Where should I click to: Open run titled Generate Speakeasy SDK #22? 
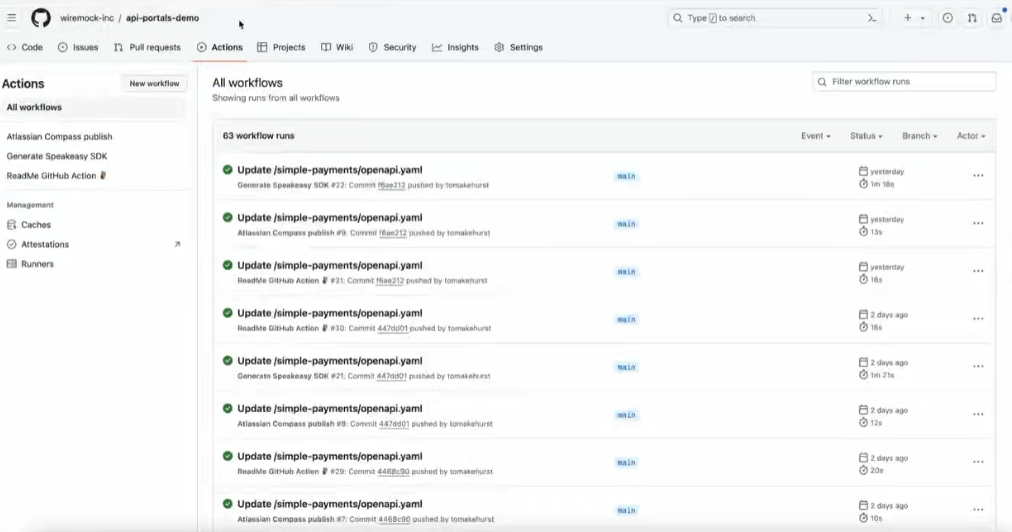click(330, 170)
